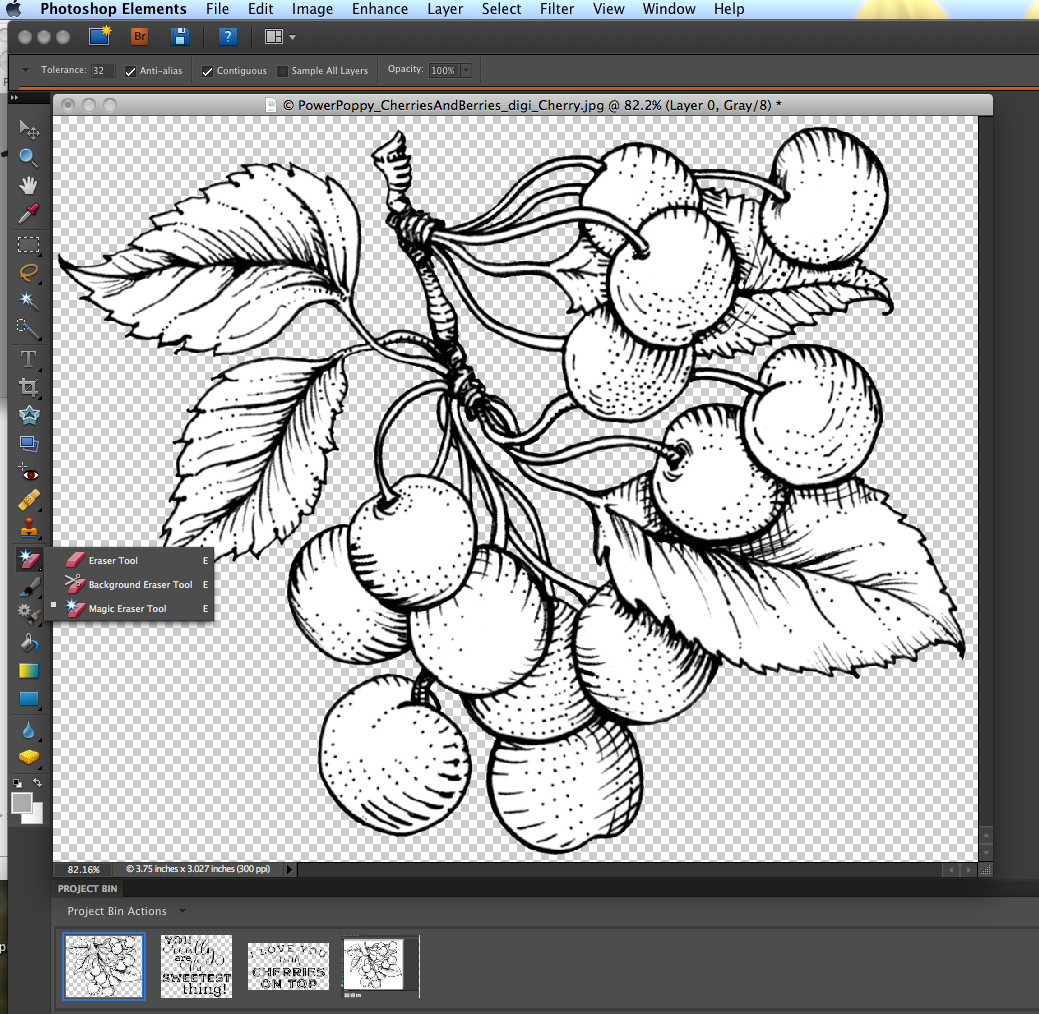The width and height of the screenshot is (1039, 1014).
Task: Click the Save disk icon
Action: pos(180,37)
